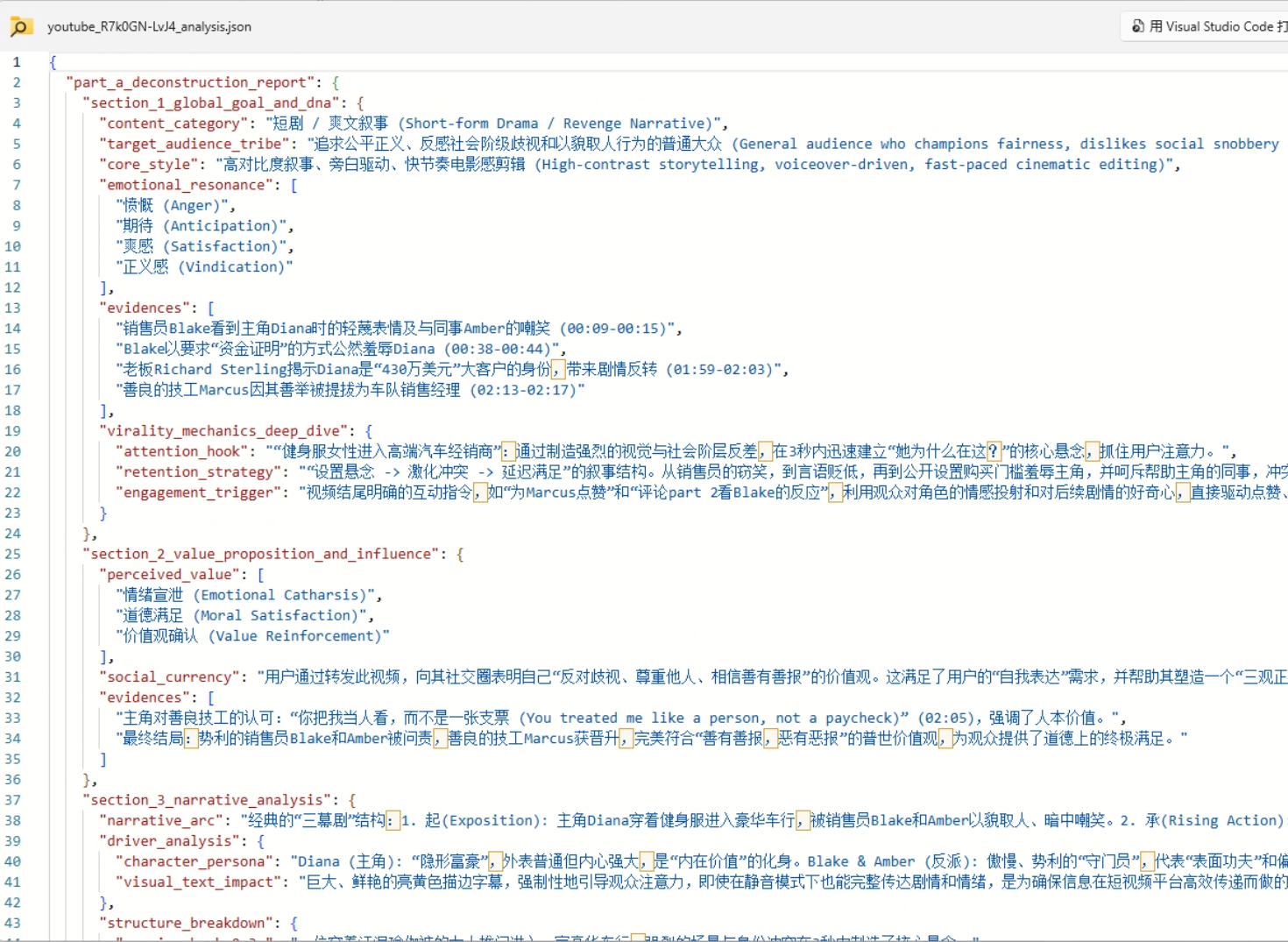The image size is (1288, 942).
Task: Click the Peek folder magnifier icon
Action: click(20, 27)
